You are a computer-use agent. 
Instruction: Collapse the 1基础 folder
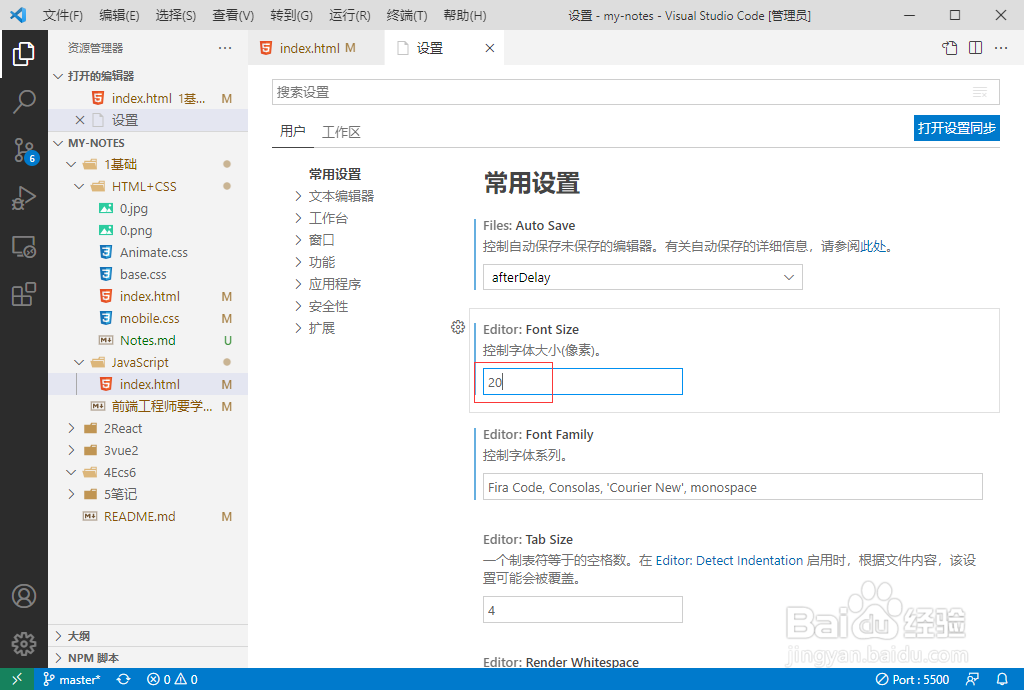[71, 165]
